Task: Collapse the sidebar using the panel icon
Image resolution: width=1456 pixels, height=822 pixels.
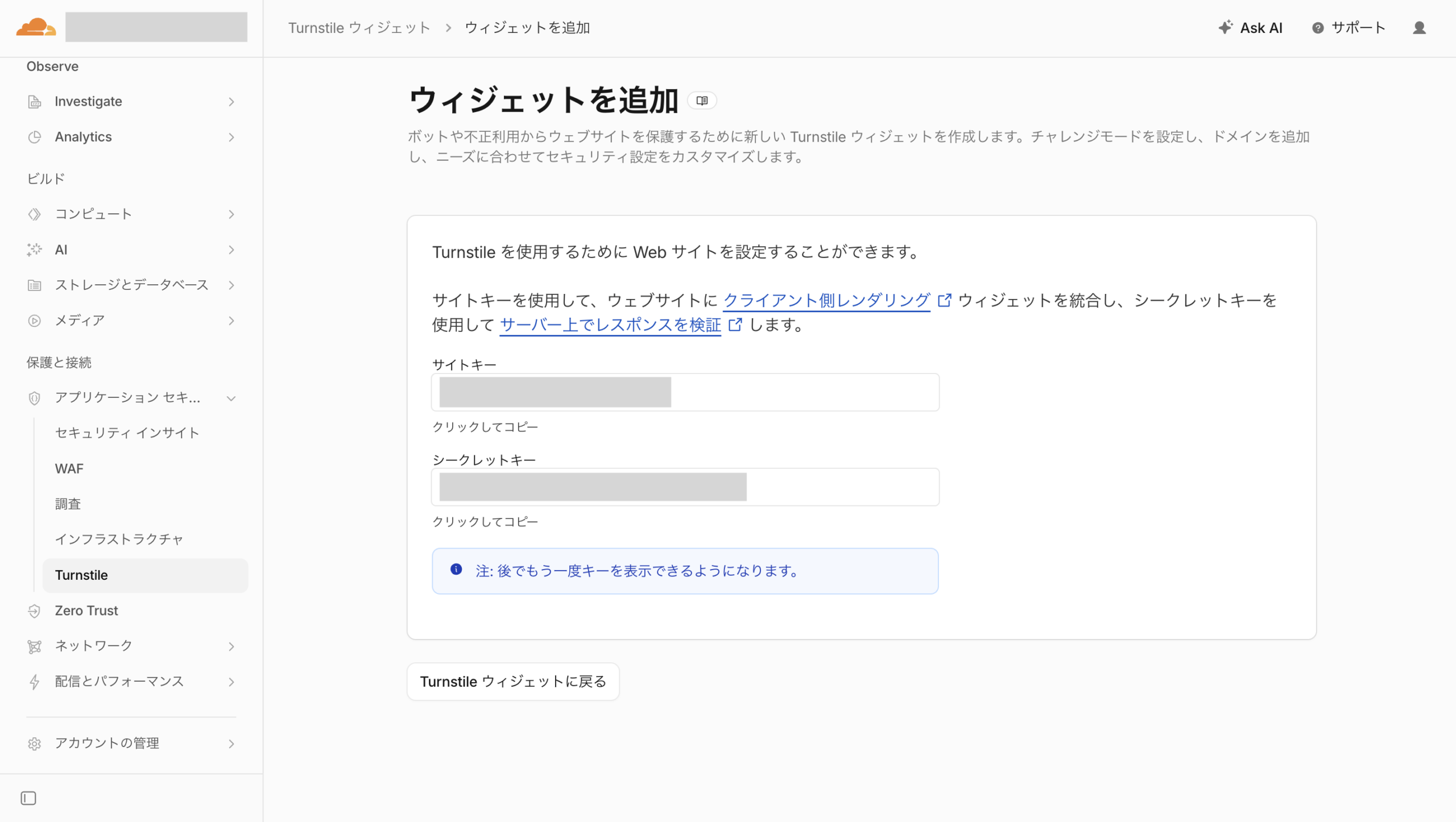Action: [28, 798]
